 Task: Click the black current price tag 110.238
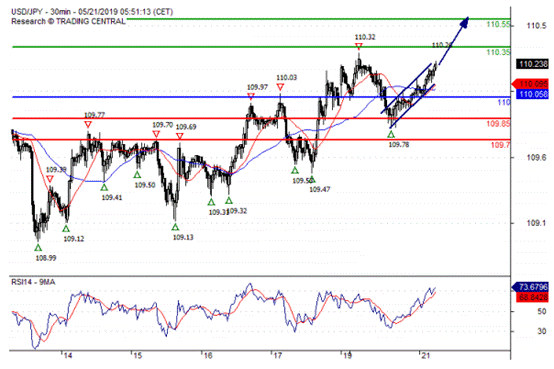pyautogui.click(x=533, y=64)
